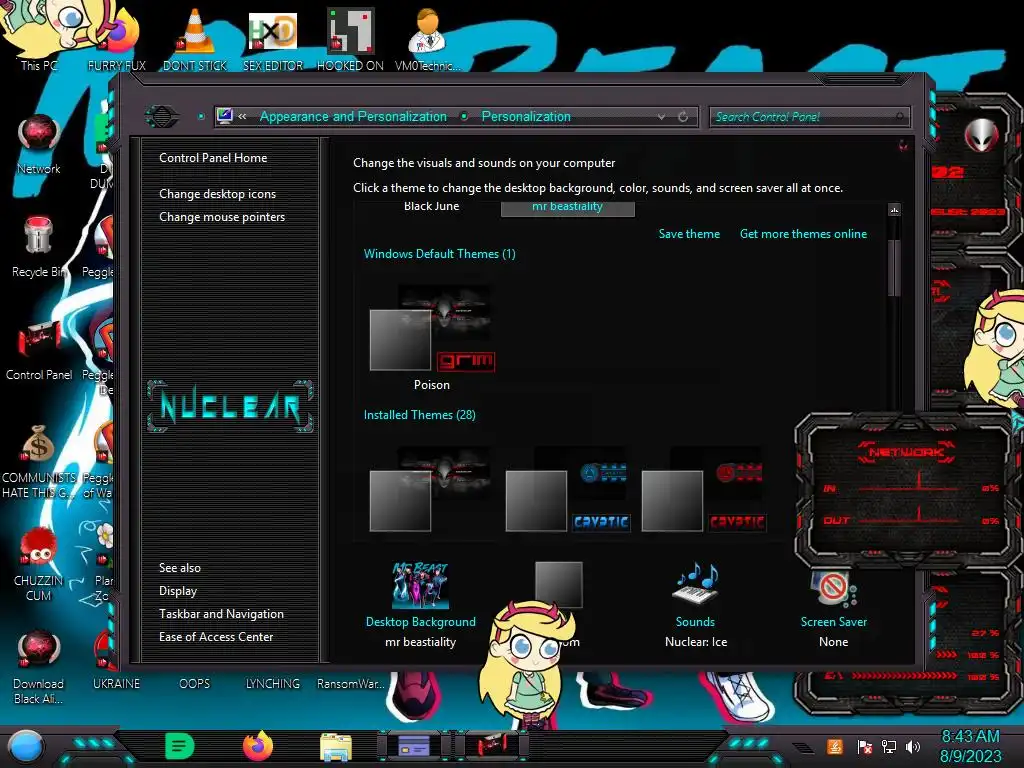Open the LYNCHING desktop shortcut
Screen dimensions: 1024x768
coord(273,683)
